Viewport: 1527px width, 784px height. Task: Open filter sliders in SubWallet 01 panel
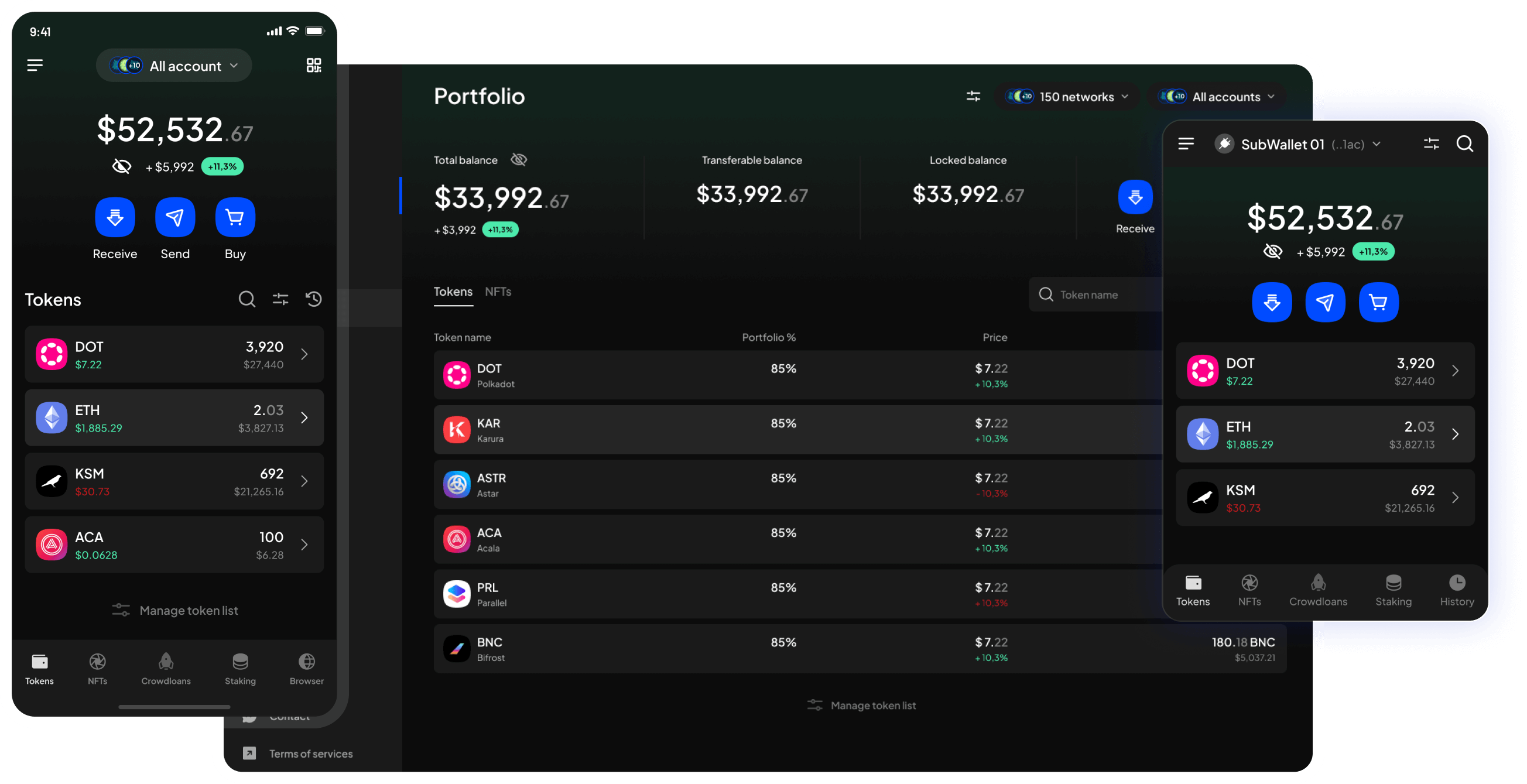point(1432,144)
